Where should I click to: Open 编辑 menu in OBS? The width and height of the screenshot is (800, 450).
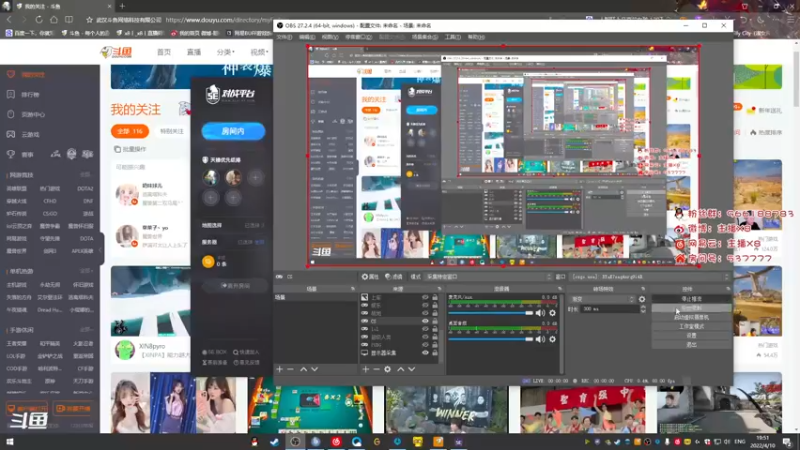click(x=307, y=37)
